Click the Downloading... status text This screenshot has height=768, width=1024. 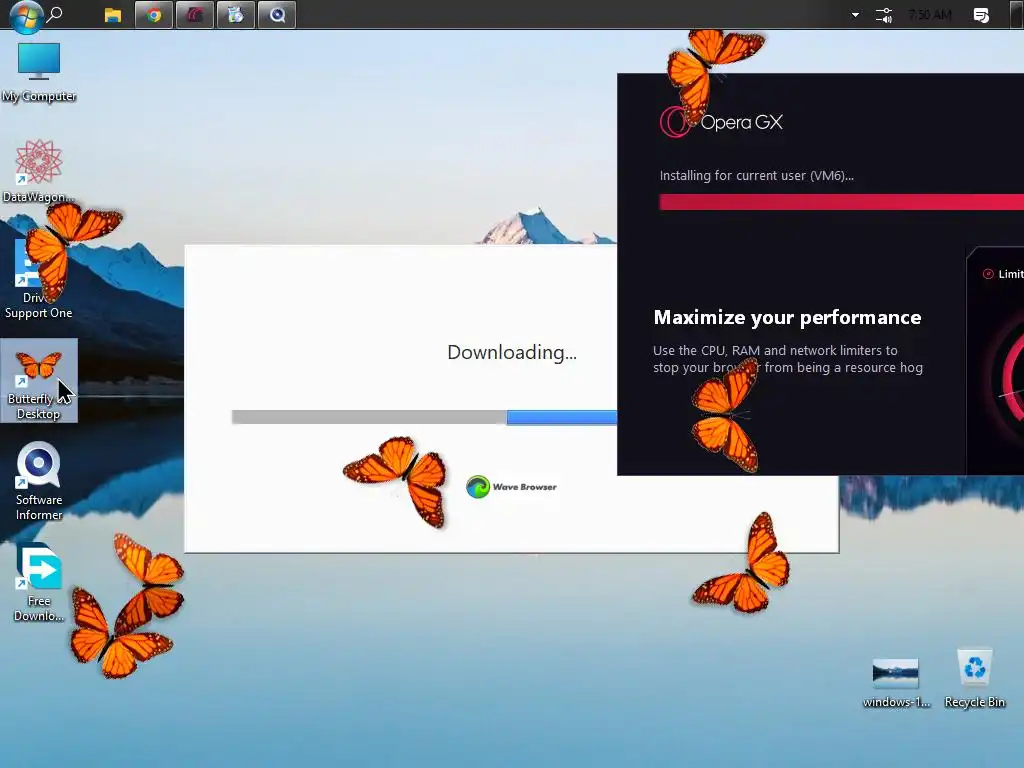512,353
